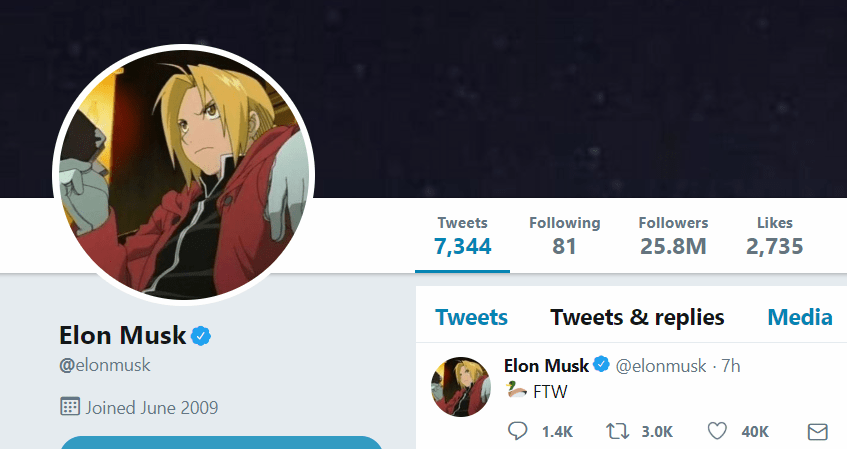Retweet the FTW tweet using the arrows icon

point(617,431)
